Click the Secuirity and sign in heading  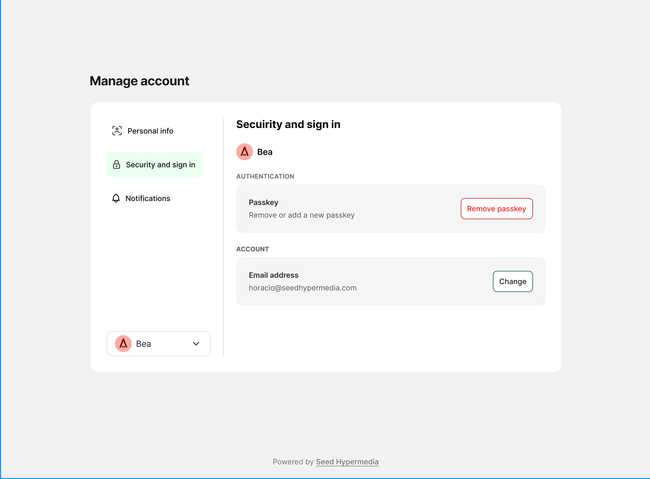(x=288, y=125)
